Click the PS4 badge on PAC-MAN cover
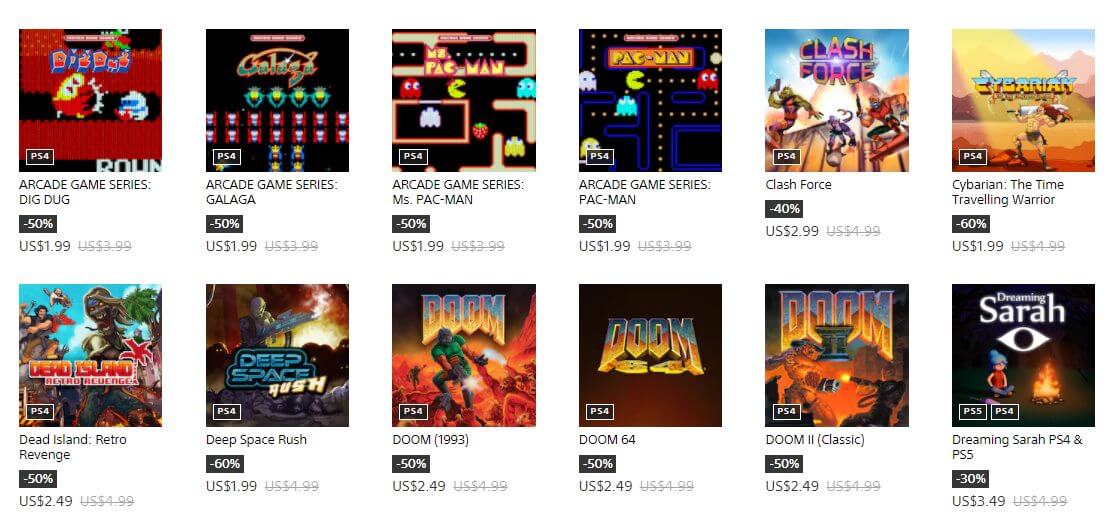Screen dimensions: 1116x530 point(599,157)
